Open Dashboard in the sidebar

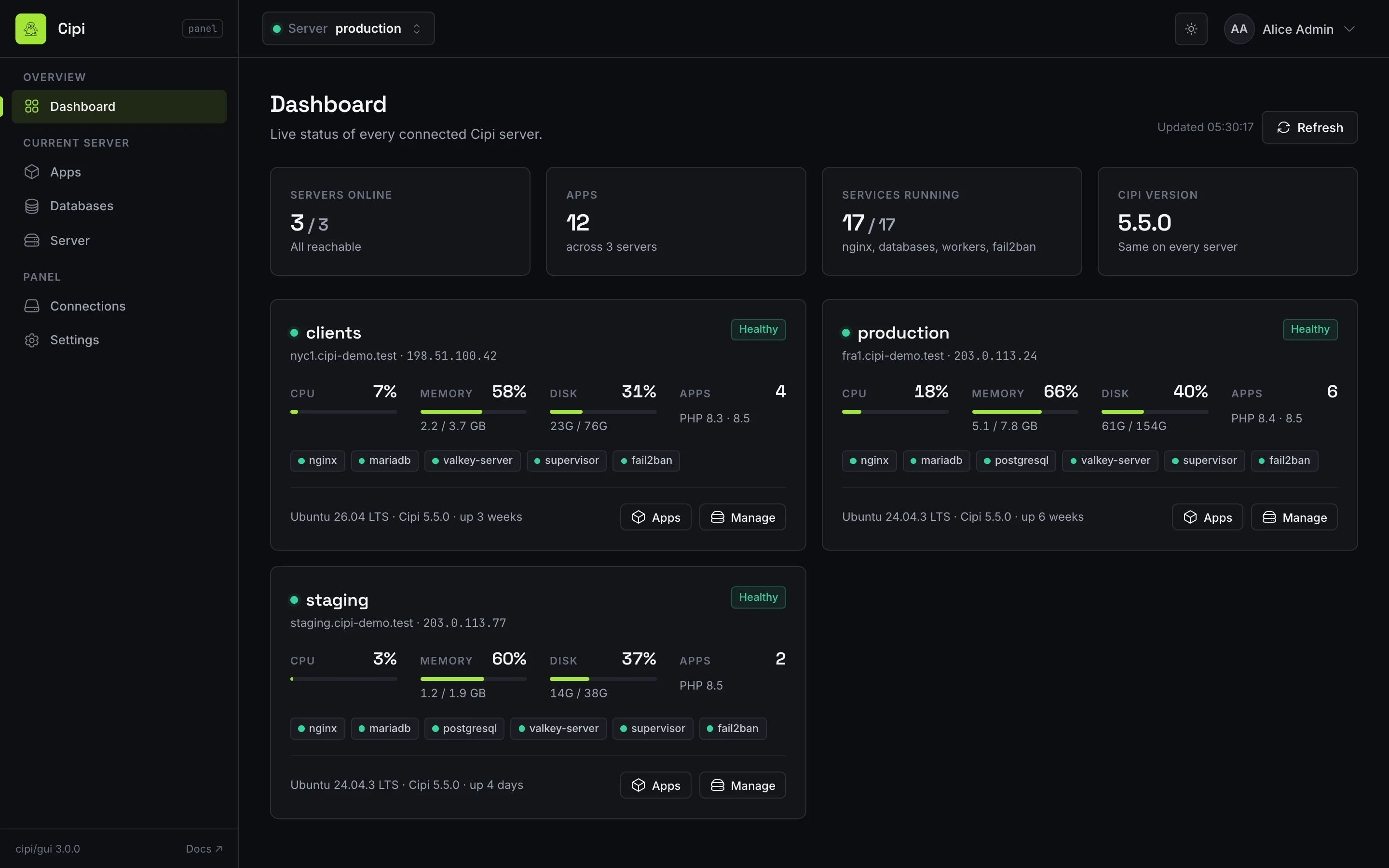(119, 106)
